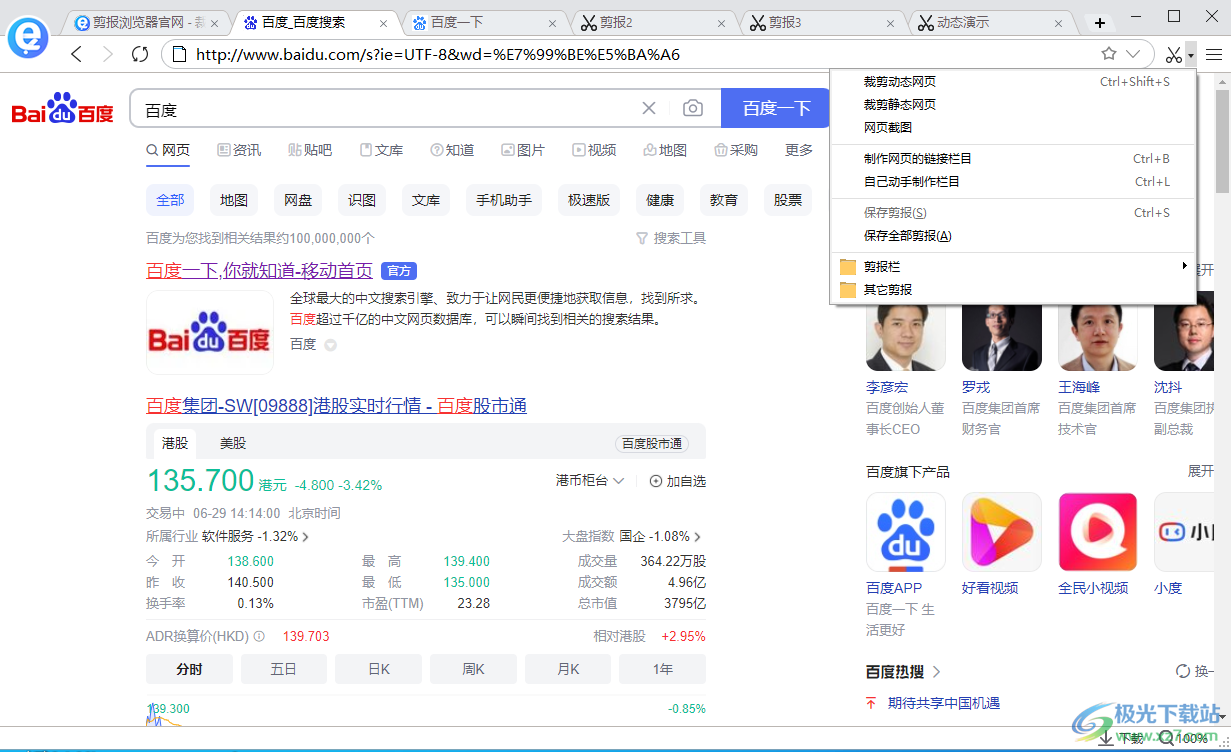Click the browser logo icon at top-left
Viewport: 1231px width, 752px height.
(x=28, y=36)
